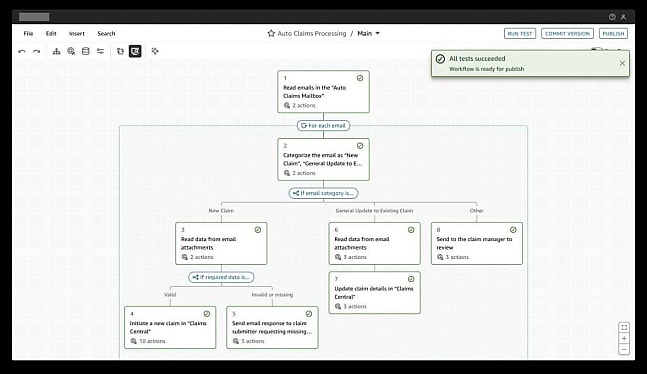
Task: Star the Auto Claims Processing workflow
Action: click(271, 33)
